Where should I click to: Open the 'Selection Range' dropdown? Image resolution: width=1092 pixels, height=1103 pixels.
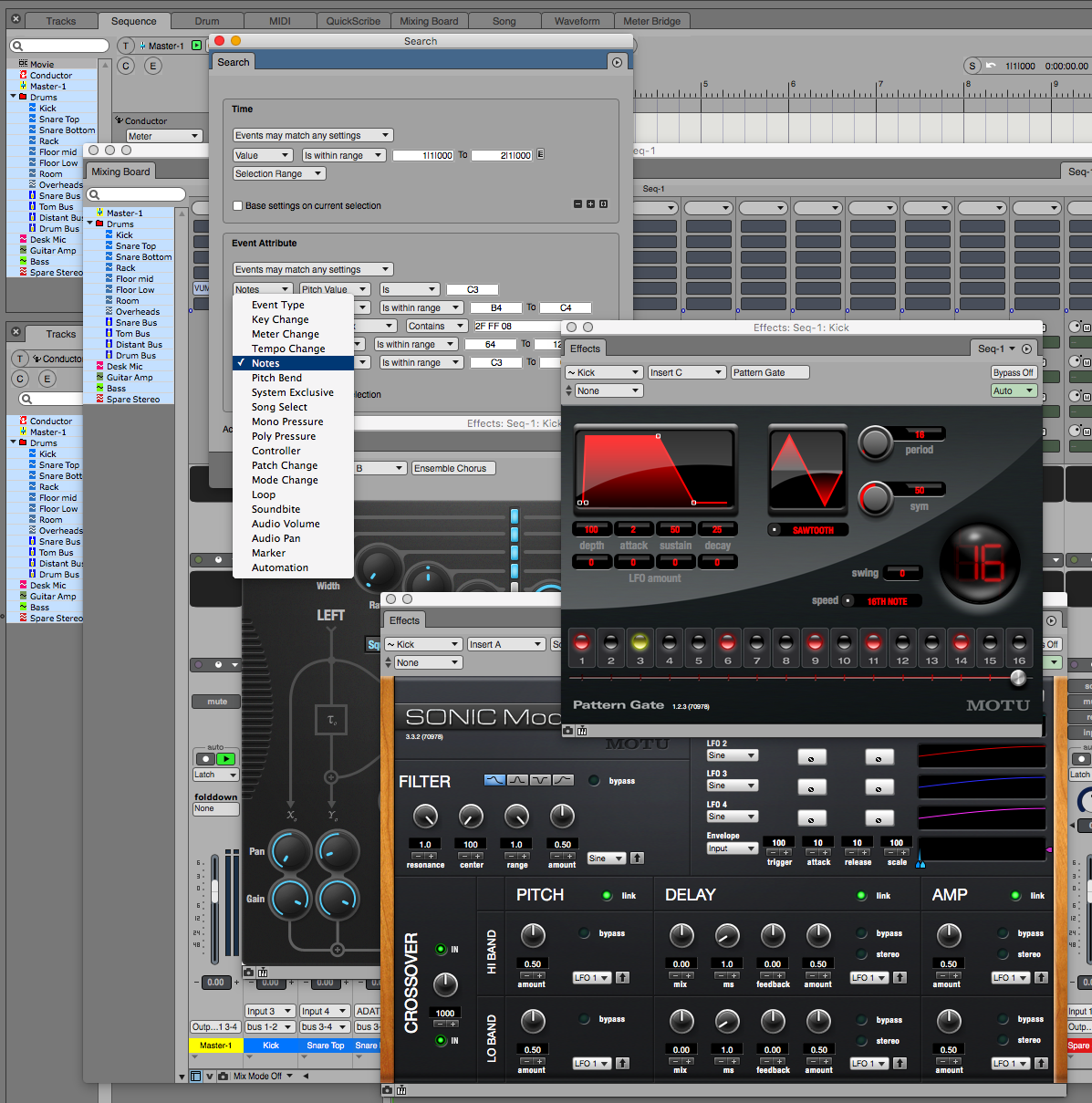coord(278,173)
